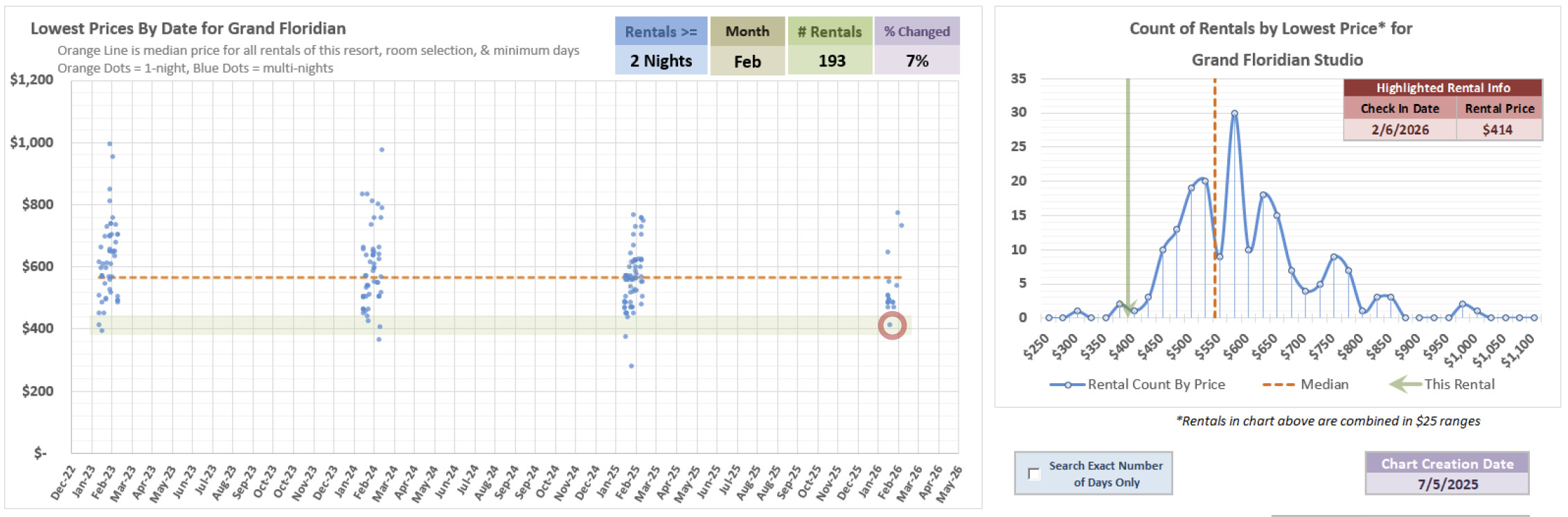Click the peak data point at count 30
Viewport: 1568px width, 517px height.
[1234, 114]
